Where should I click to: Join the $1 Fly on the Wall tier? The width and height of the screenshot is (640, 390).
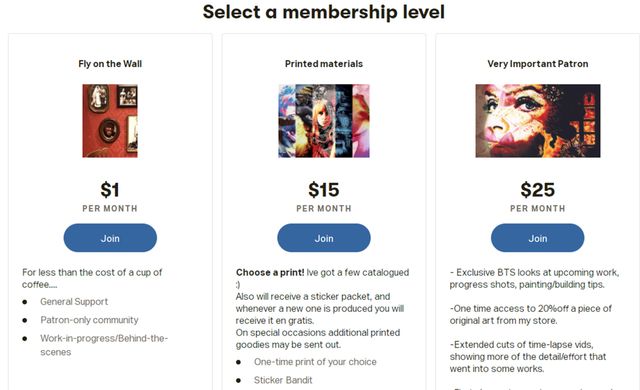110,238
